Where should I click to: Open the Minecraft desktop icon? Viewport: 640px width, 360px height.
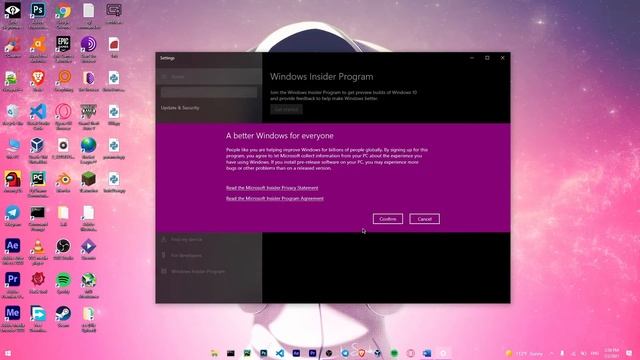89,182
